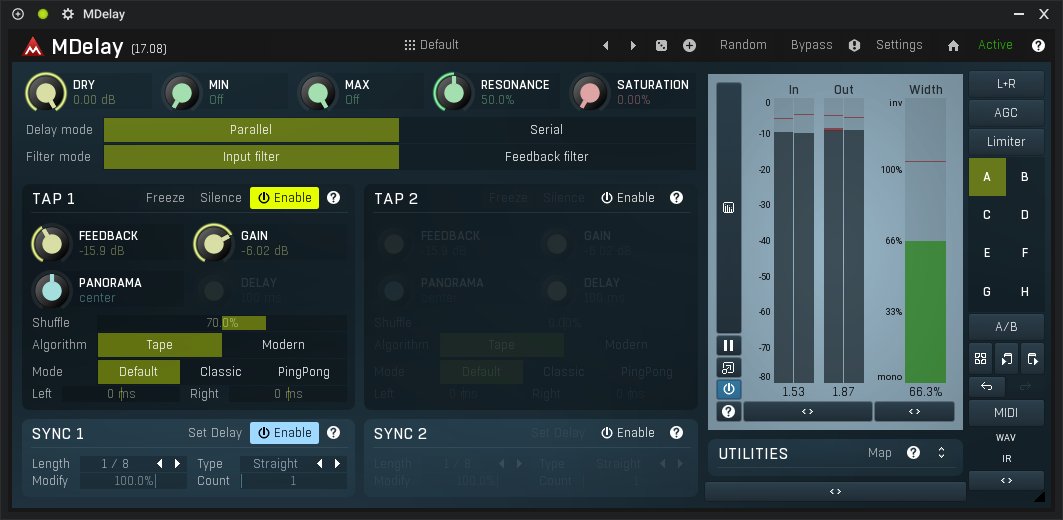The image size is (1063, 520).
Task: Toggle Tap 1 Enable button
Action: click(284, 198)
